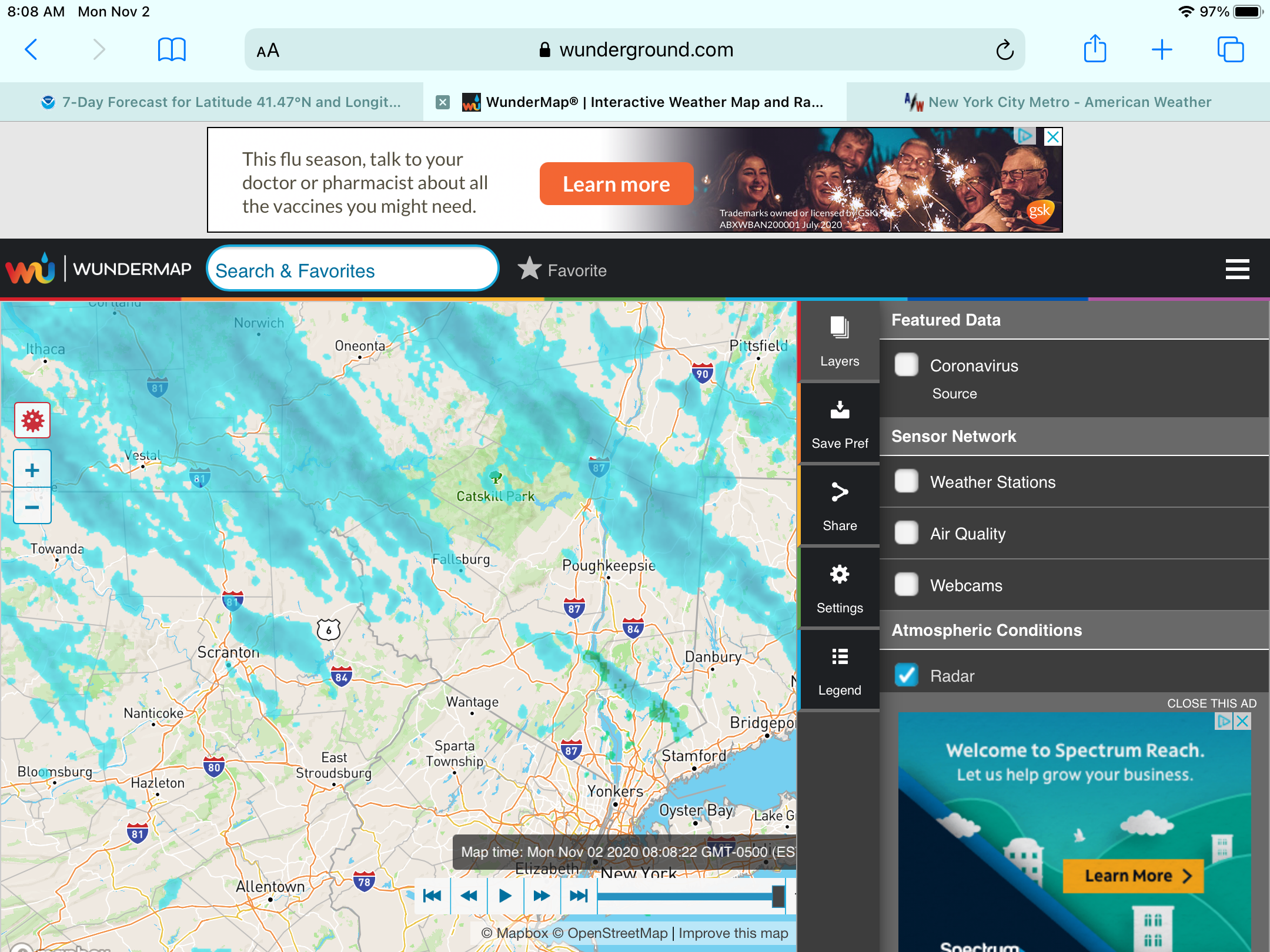Click the Poughkeepsie map label
This screenshot has width=1270, height=952.
coord(609,565)
